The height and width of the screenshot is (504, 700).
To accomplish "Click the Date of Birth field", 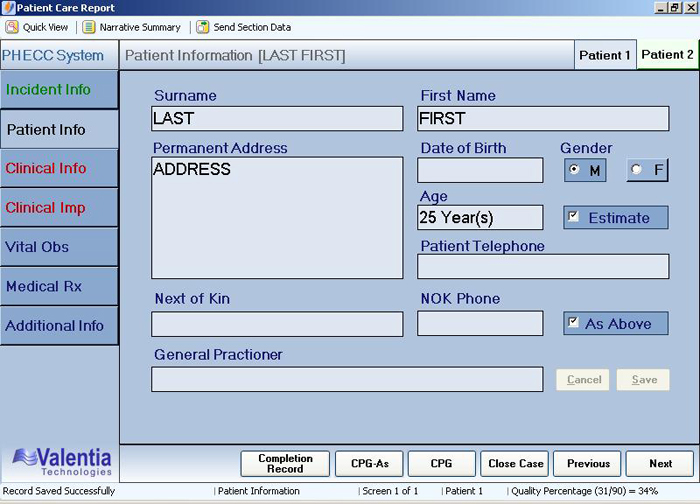I will [x=480, y=170].
